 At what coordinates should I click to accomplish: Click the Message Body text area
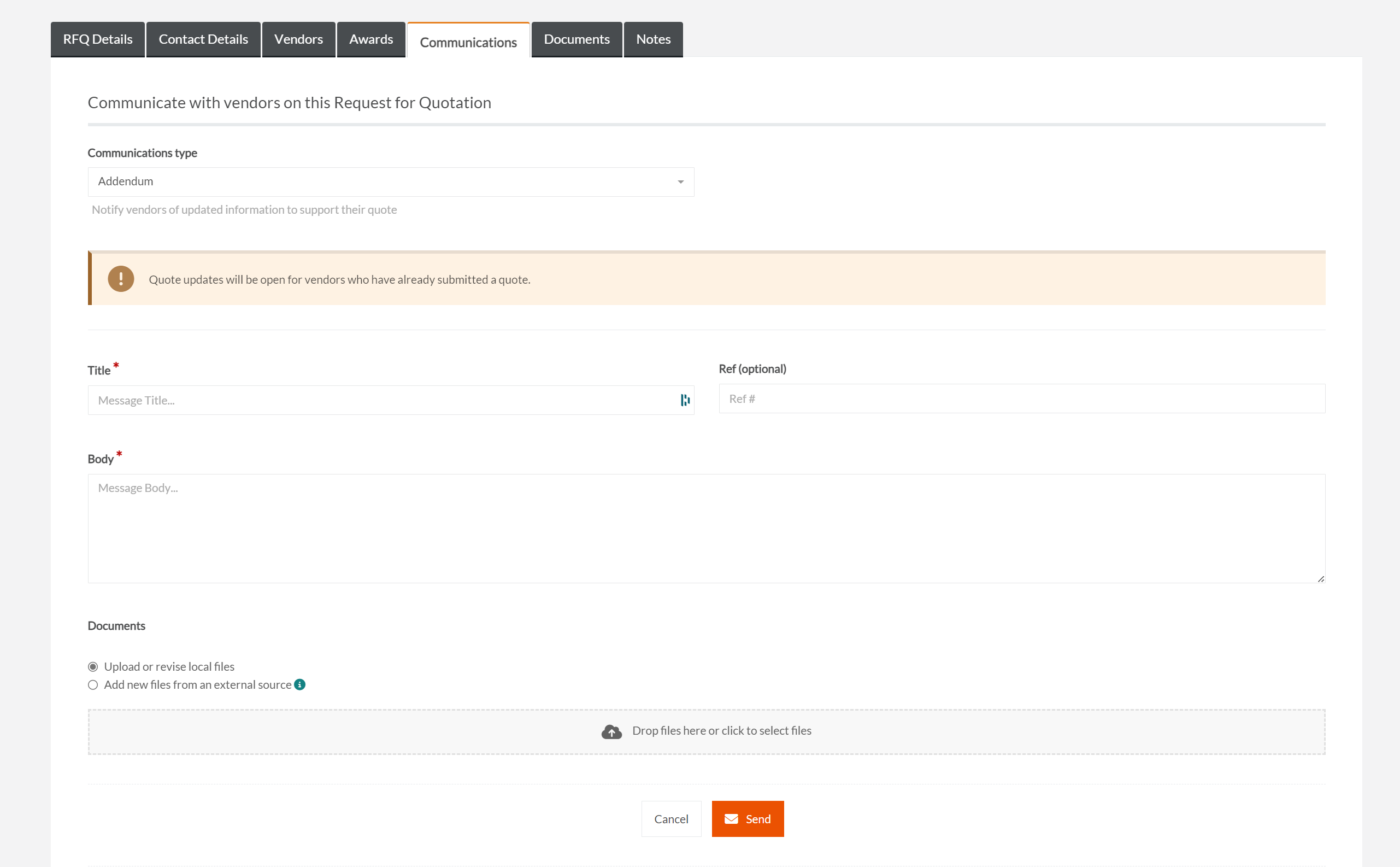click(x=706, y=528)
